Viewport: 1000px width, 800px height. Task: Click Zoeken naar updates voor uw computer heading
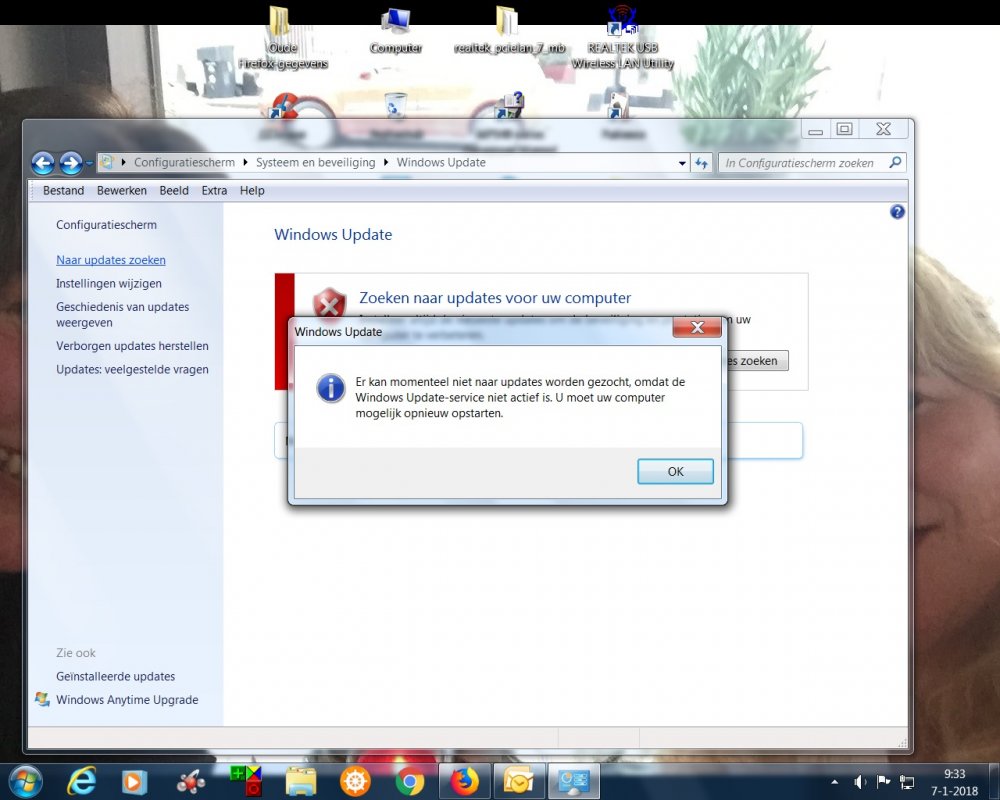point(495,298)
